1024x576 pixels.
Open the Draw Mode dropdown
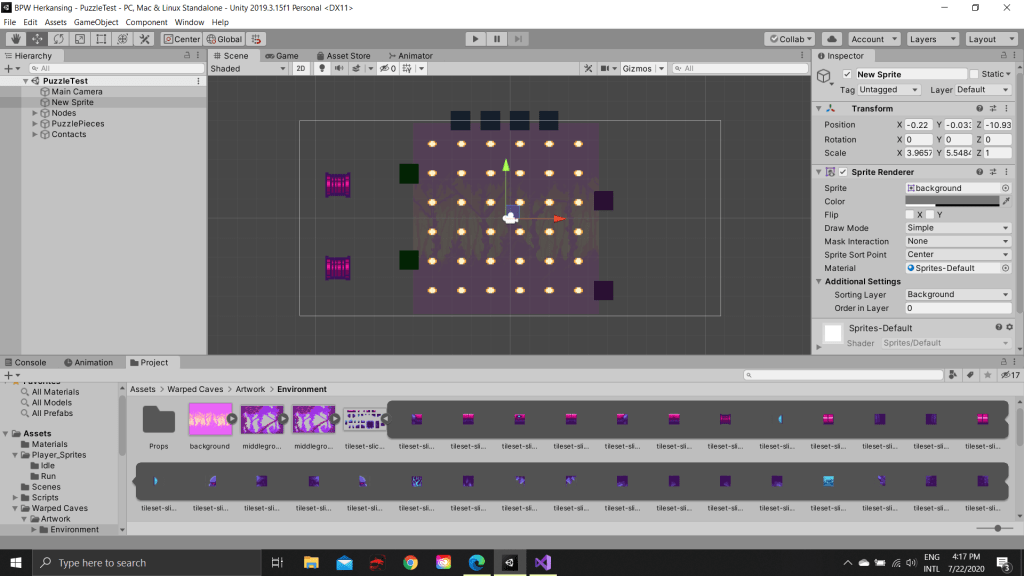(958, 228)
